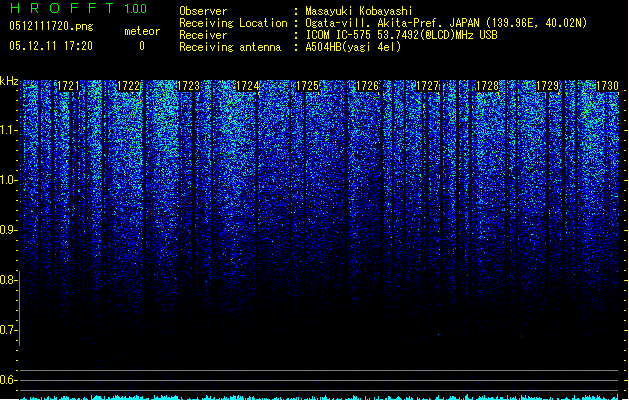Viewport: 629px width, 400px height.
Task: Click the 0.7 frequency axis label
Action: tap(8, 330)
